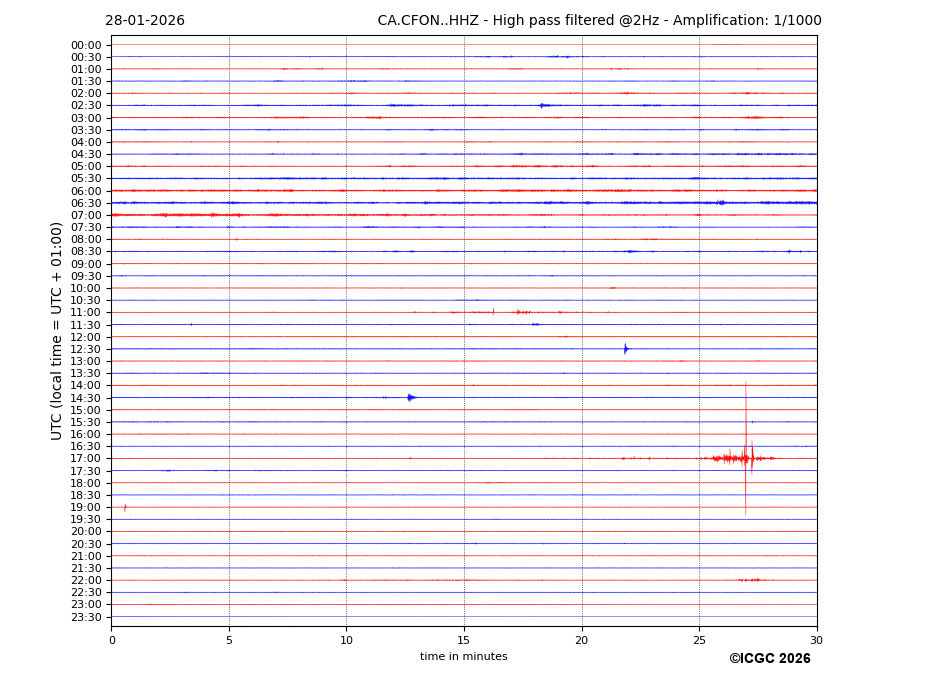Click the 15 tick label on the x-axis
Viewport: 927px width, 696px height.
(464, 640)
